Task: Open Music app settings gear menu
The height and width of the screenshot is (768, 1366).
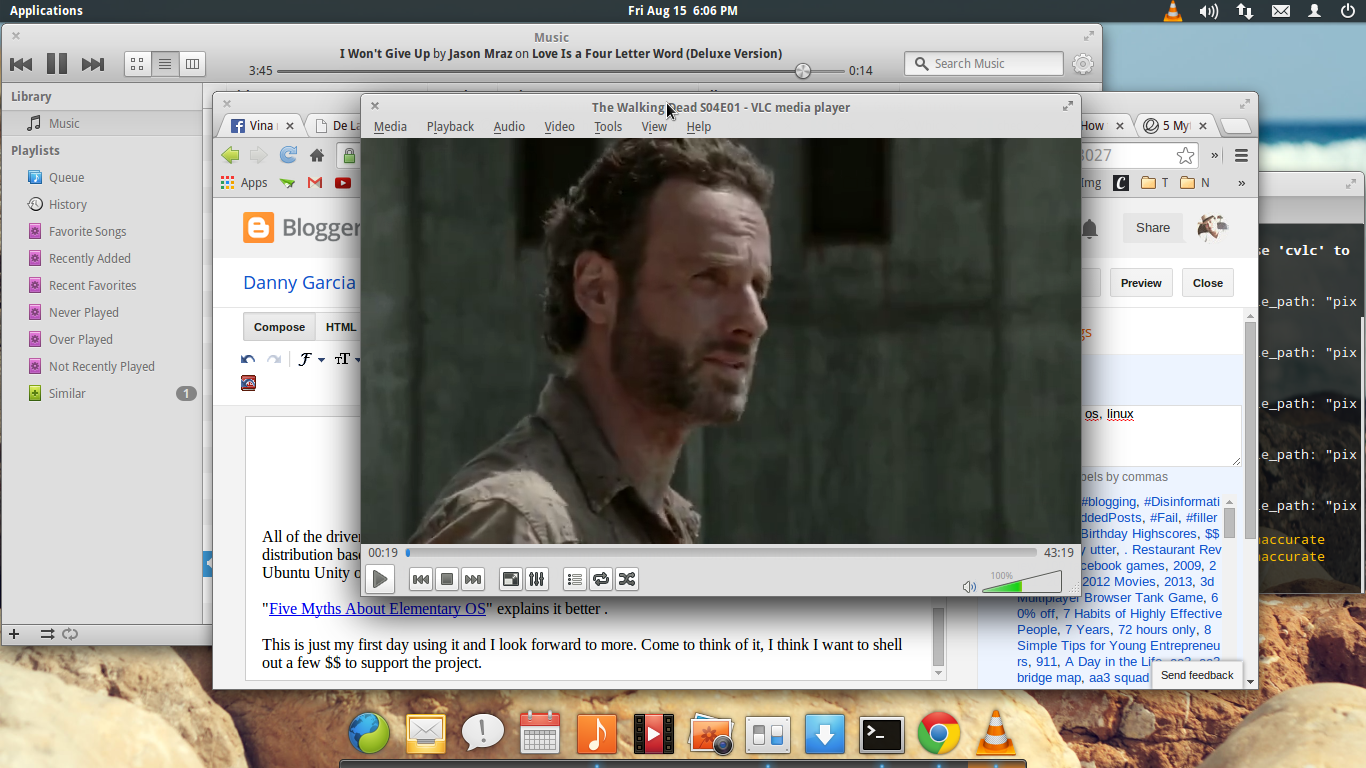Action: (1082, 64)
